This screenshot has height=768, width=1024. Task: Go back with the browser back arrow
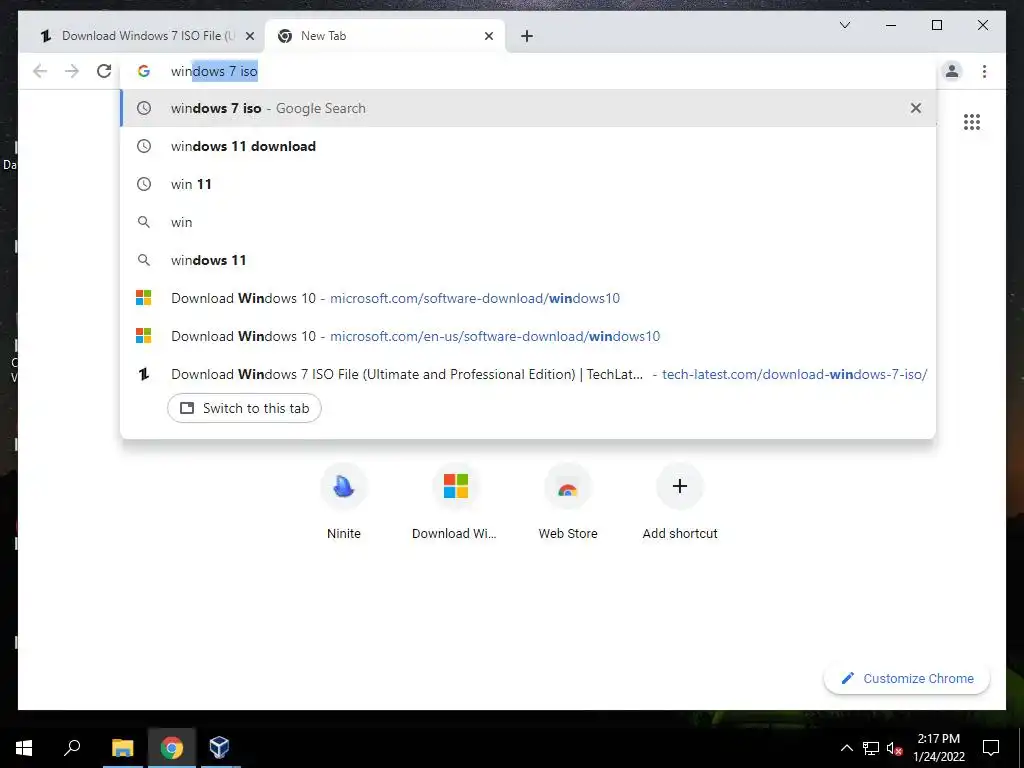coord(40,71)
